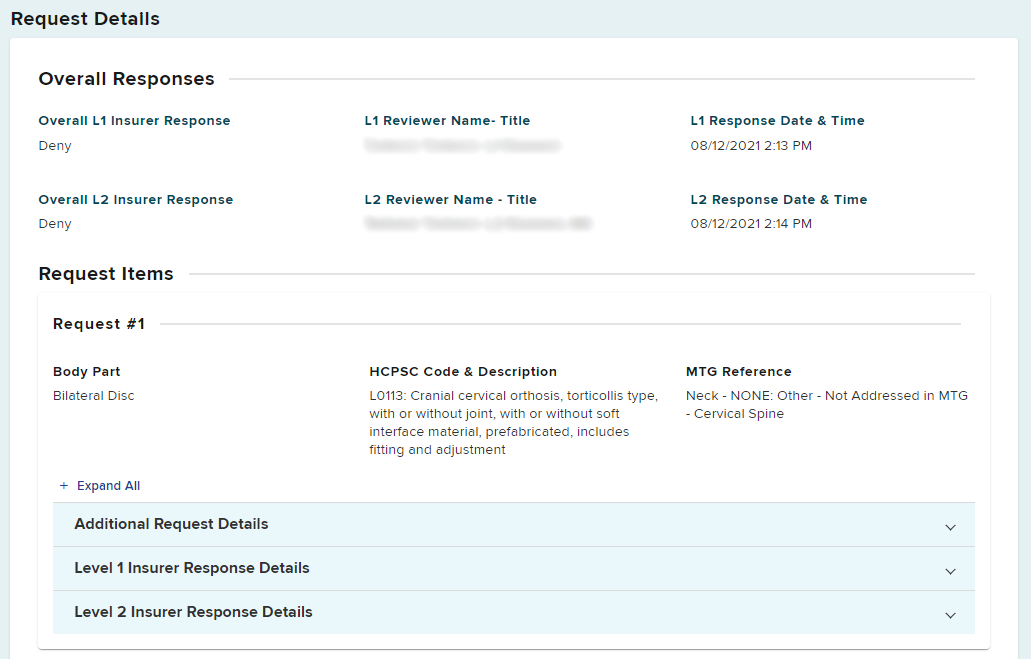Click Deny under Overall L2 Insurer Response
Screen dimensions: 1031x659
pos(55,224)
